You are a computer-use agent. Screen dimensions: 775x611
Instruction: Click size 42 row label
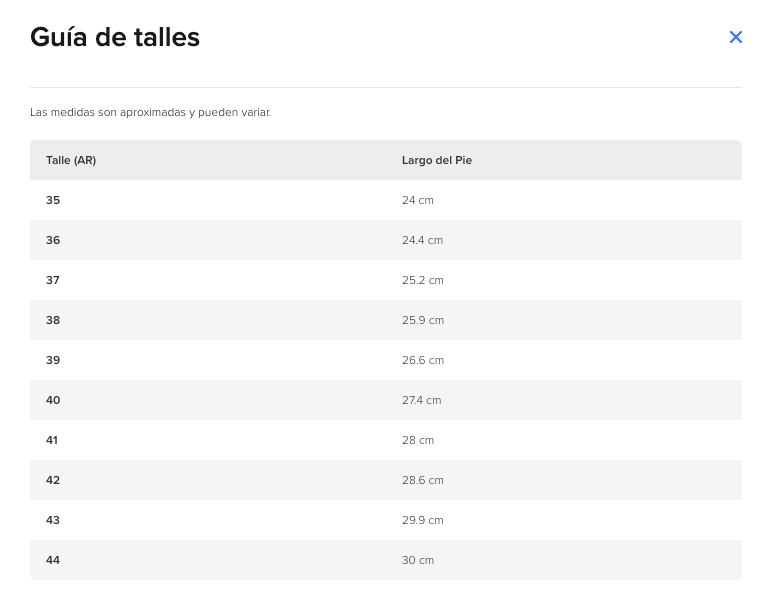[53, 480]
